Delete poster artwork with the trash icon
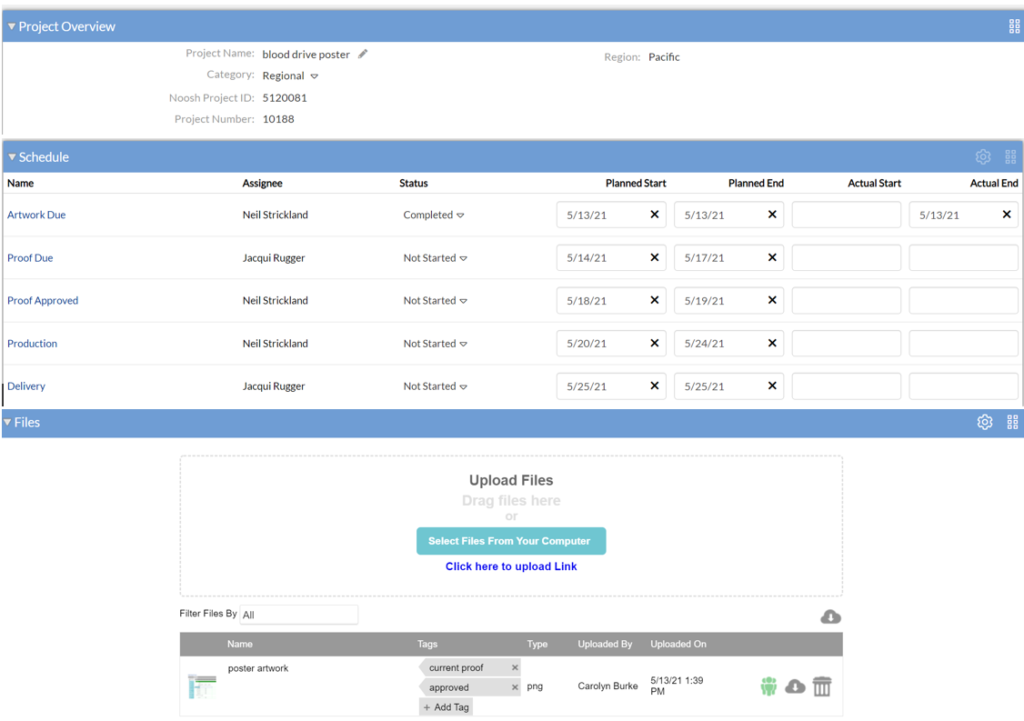The height and width of the screenshot is (721, 1024). click(822, 686)
